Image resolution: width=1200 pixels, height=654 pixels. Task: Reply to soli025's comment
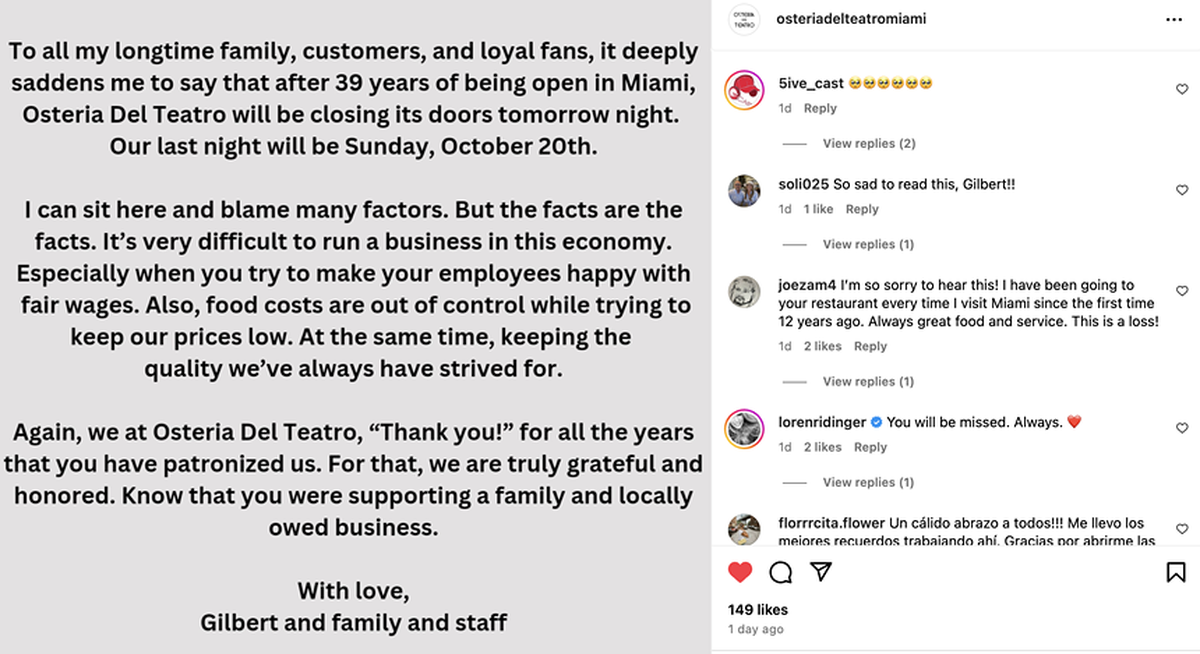click(862, 210)
